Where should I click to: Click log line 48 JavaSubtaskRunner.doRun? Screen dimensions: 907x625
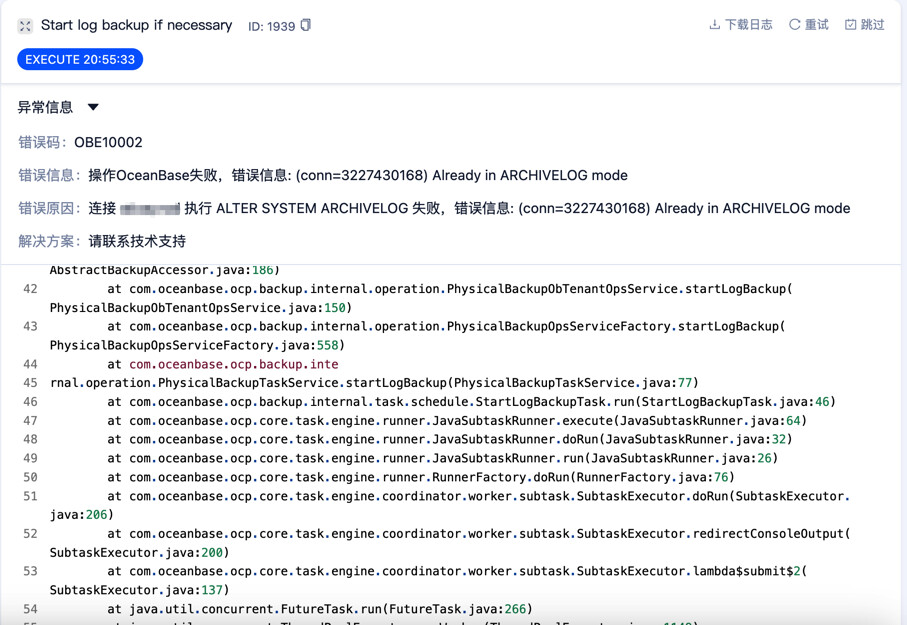coord(449,439)
